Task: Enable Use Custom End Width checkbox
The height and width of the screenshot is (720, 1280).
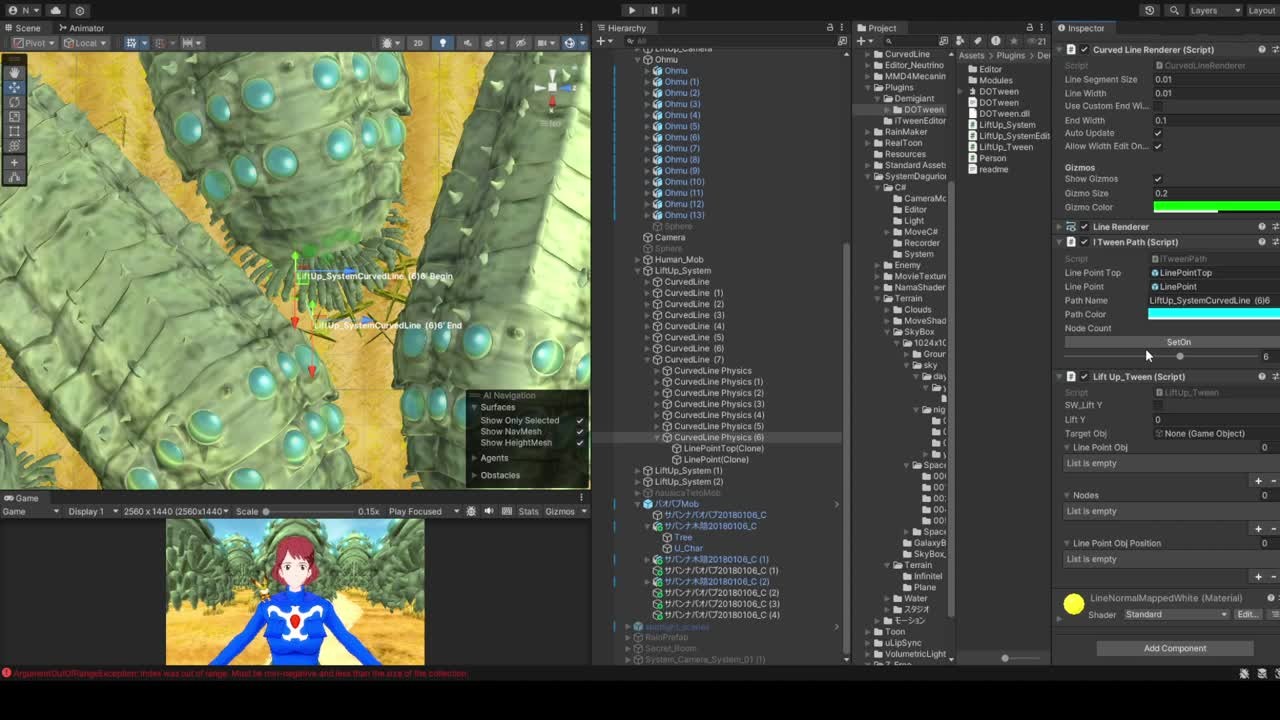Action: pos(1158,106)
